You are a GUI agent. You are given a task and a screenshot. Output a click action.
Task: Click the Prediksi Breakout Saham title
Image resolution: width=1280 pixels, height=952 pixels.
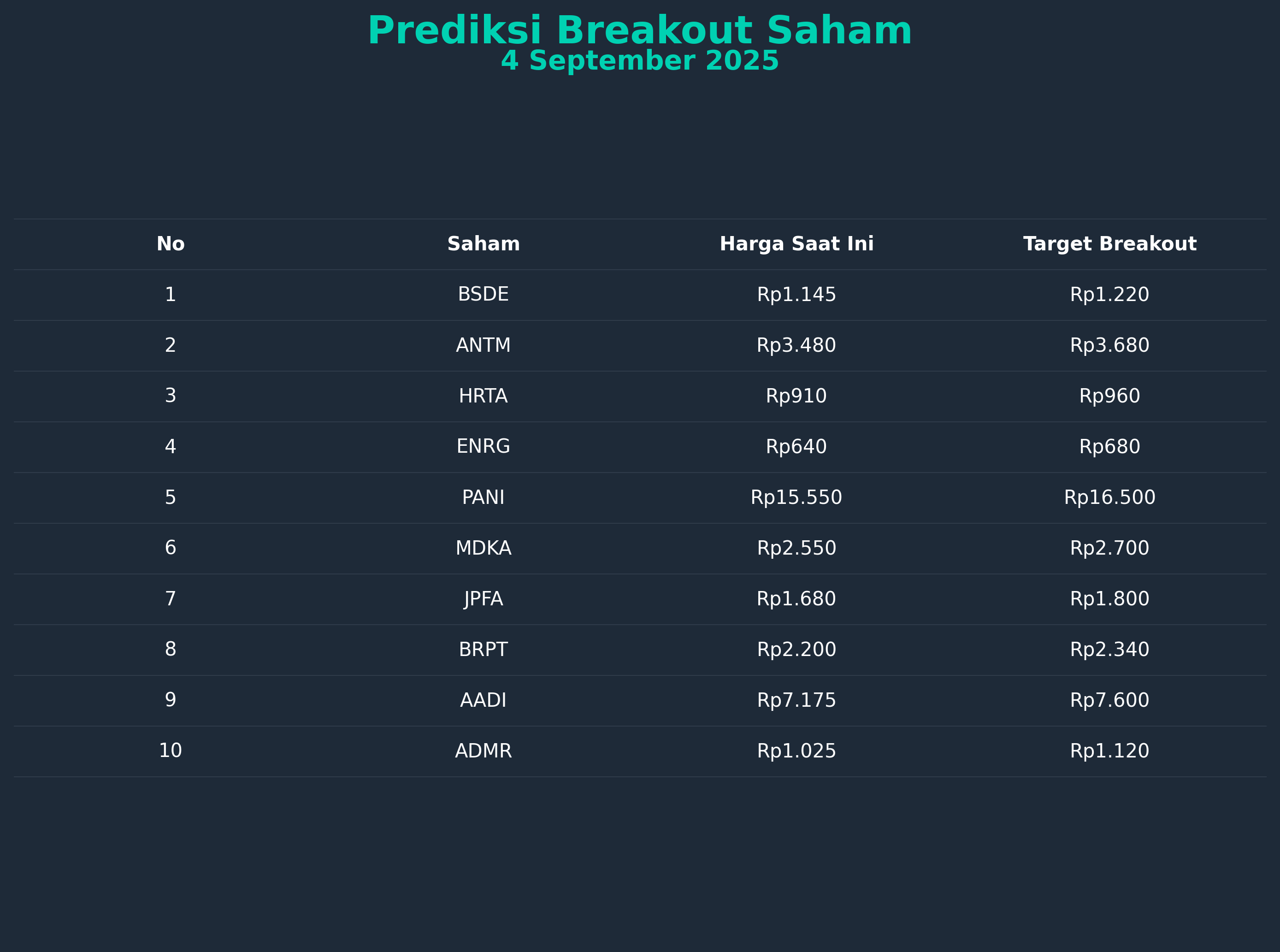click(x=639, y=31)
